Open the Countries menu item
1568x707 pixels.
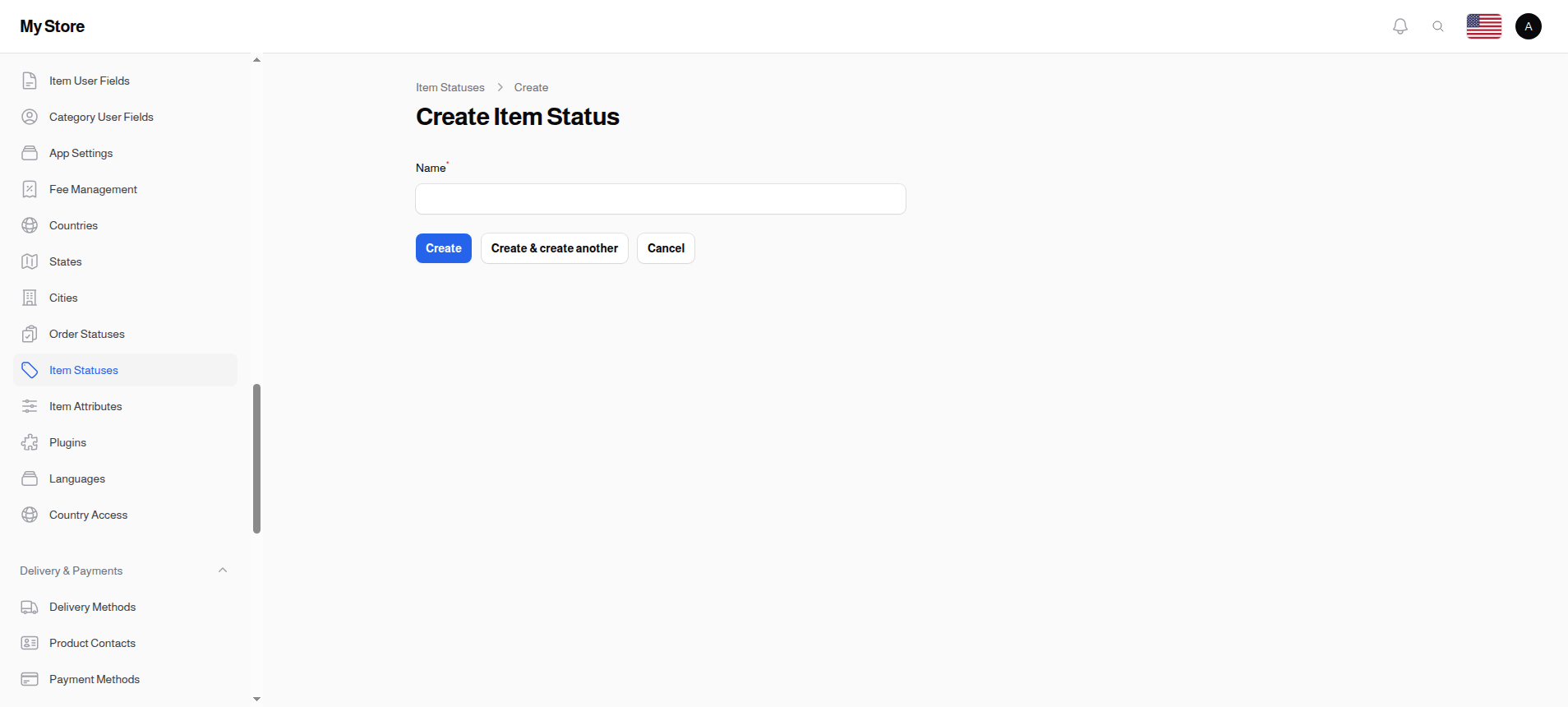(x=126, y=225)
